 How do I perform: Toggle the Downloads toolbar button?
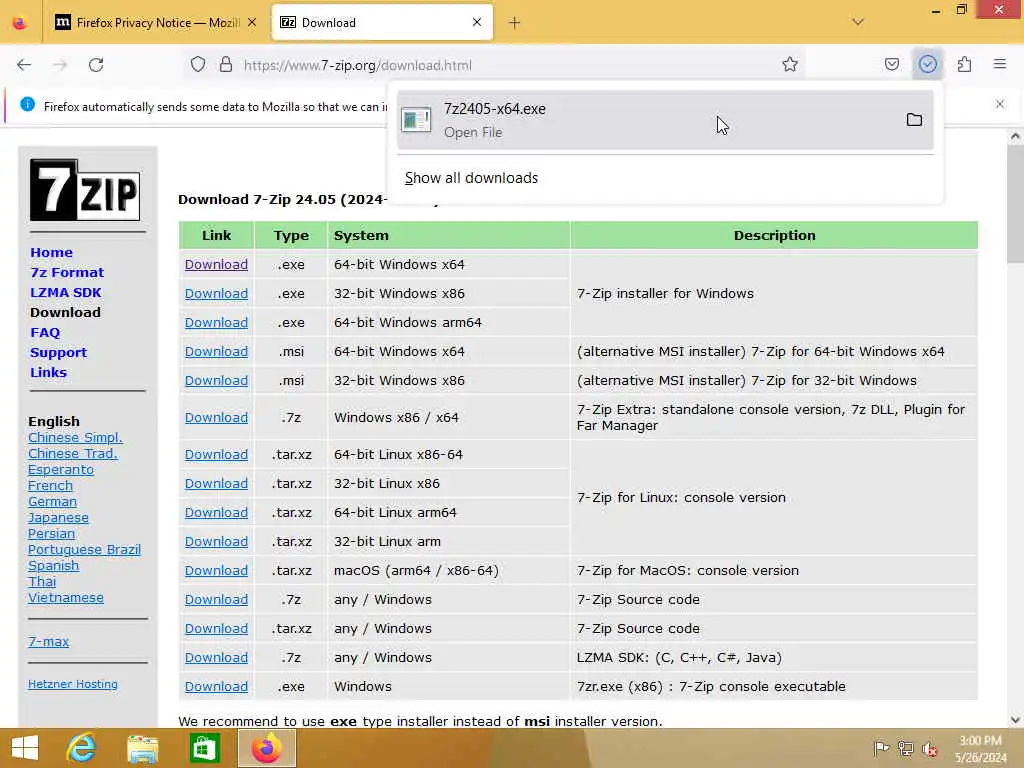point(927,65)
